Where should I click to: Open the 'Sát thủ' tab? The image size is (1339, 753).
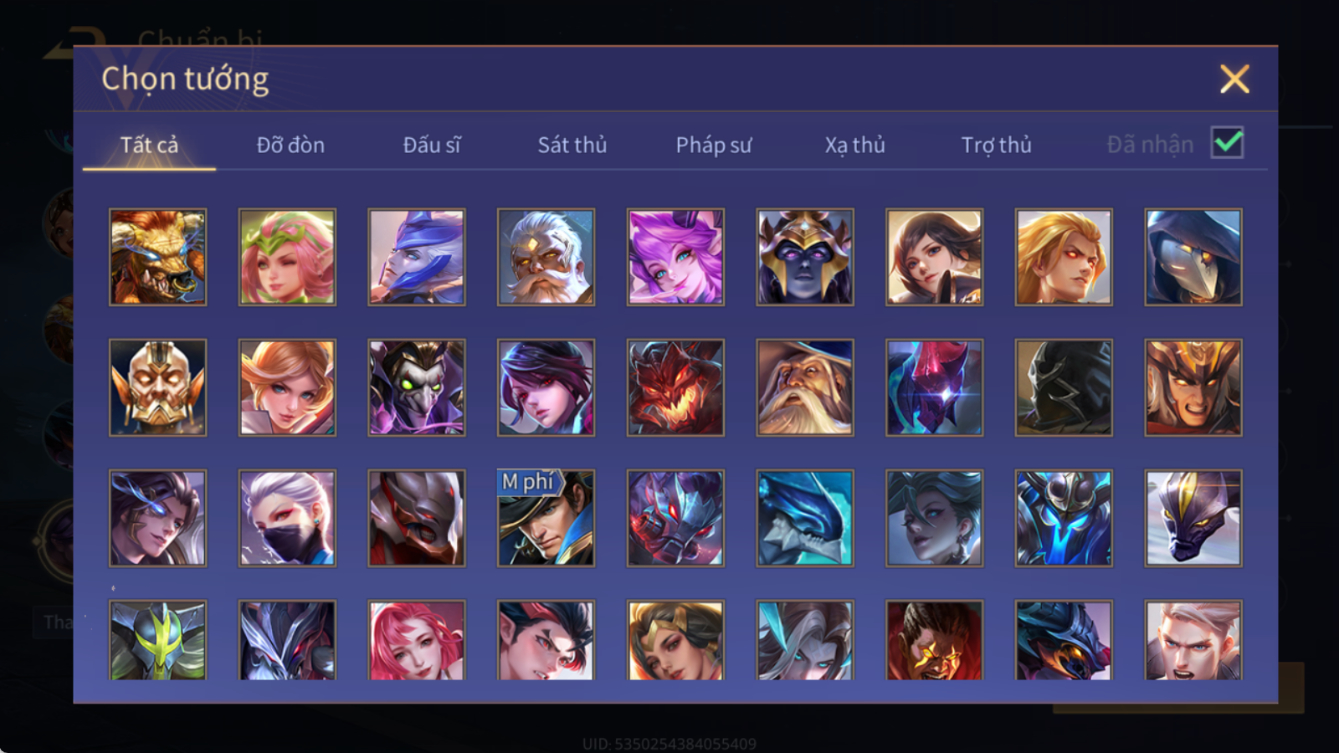point(572,145)
